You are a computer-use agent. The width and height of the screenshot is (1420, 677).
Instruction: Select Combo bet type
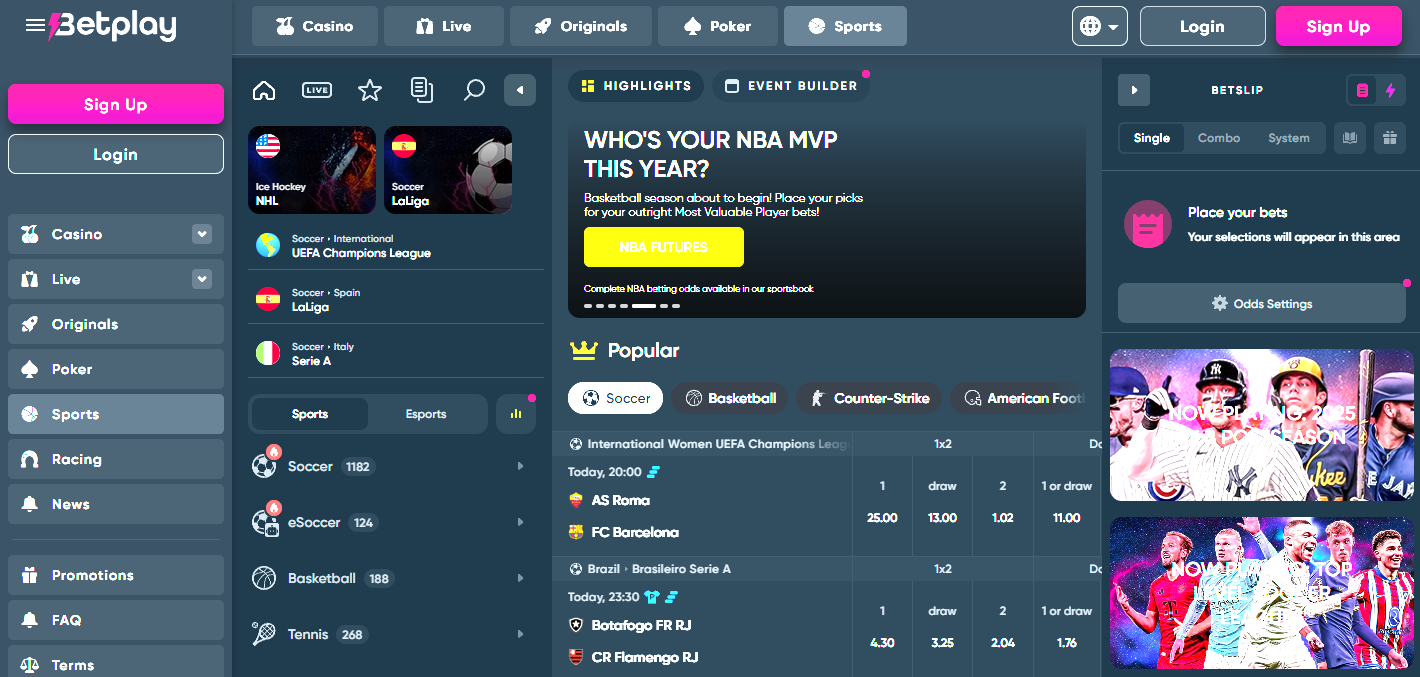point(1218,138)
